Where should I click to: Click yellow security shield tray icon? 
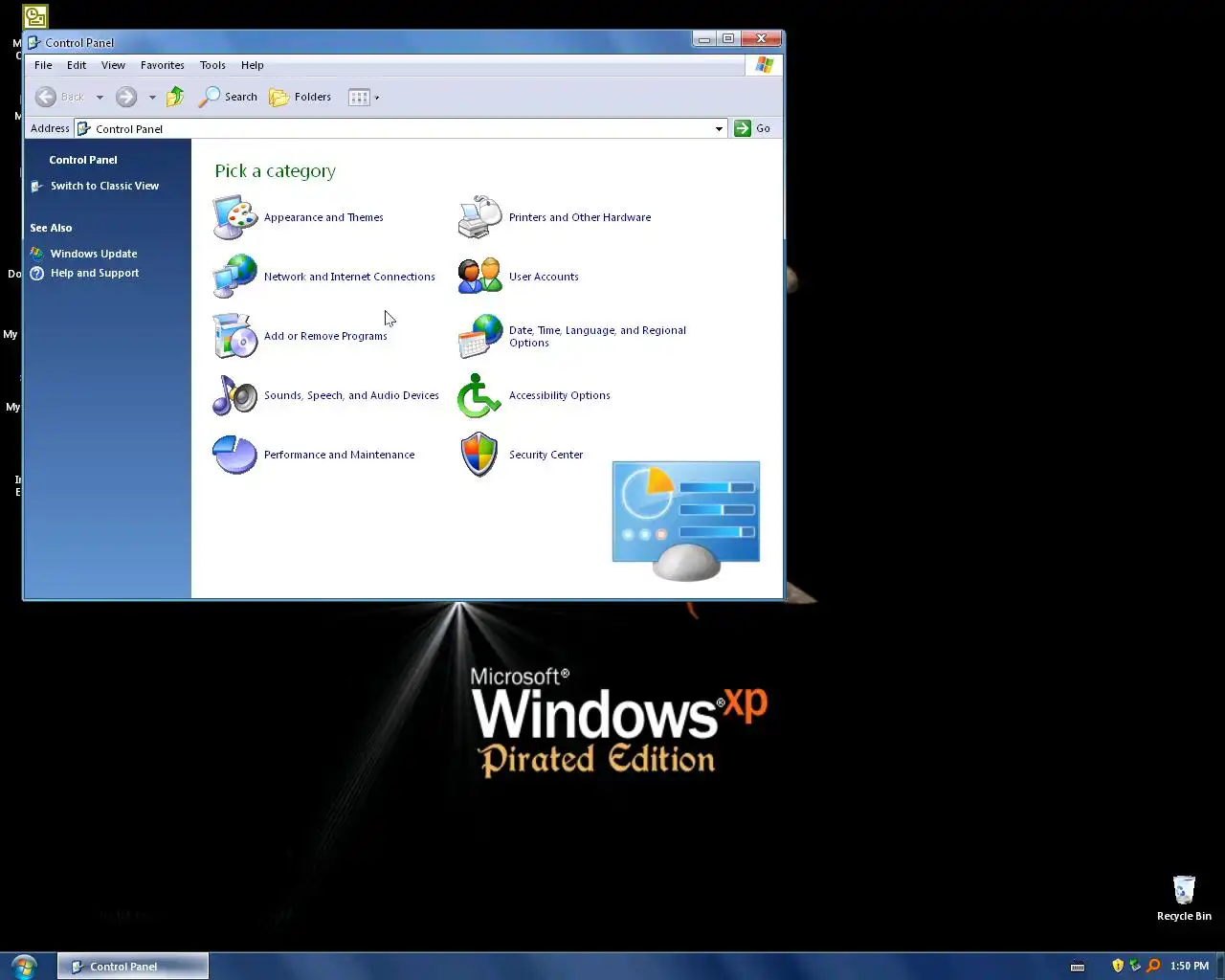point(1117,966)
